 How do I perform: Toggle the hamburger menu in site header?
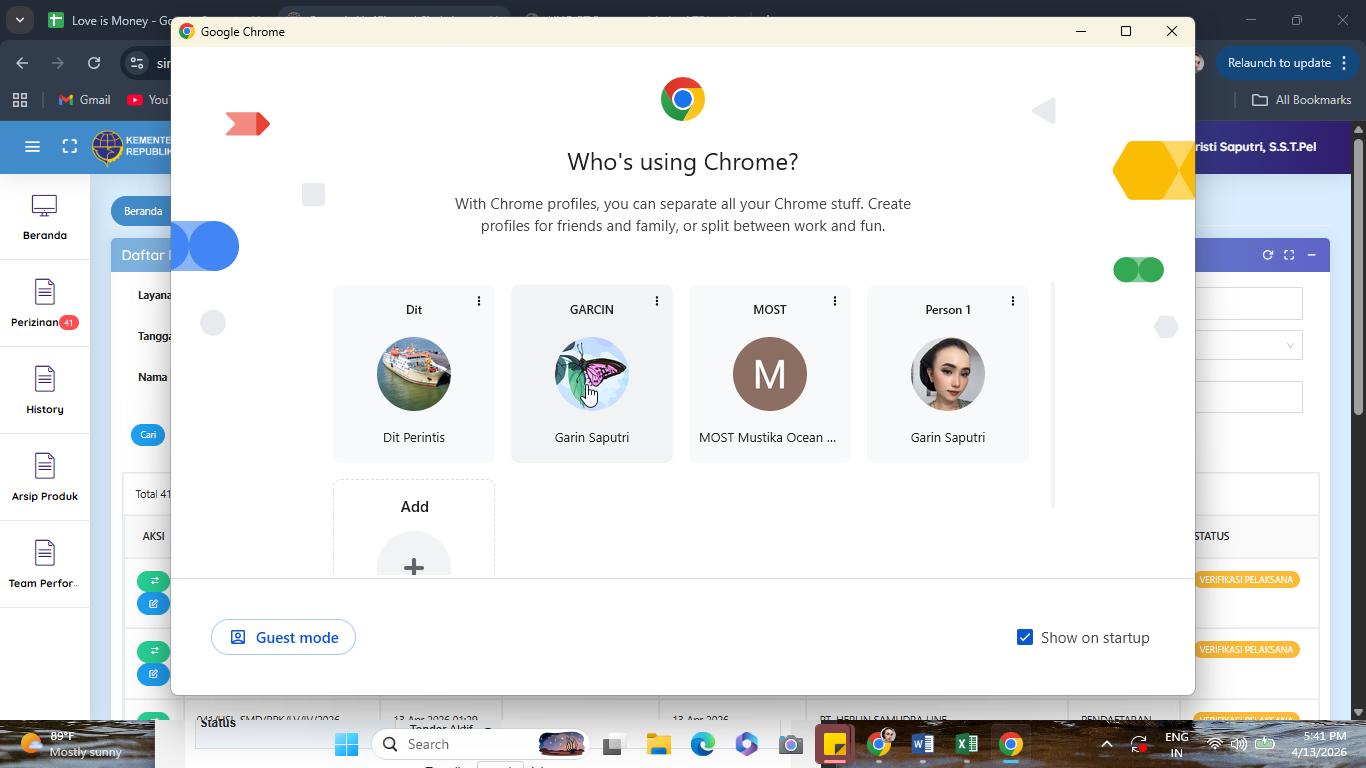click(x=32, y=147)
